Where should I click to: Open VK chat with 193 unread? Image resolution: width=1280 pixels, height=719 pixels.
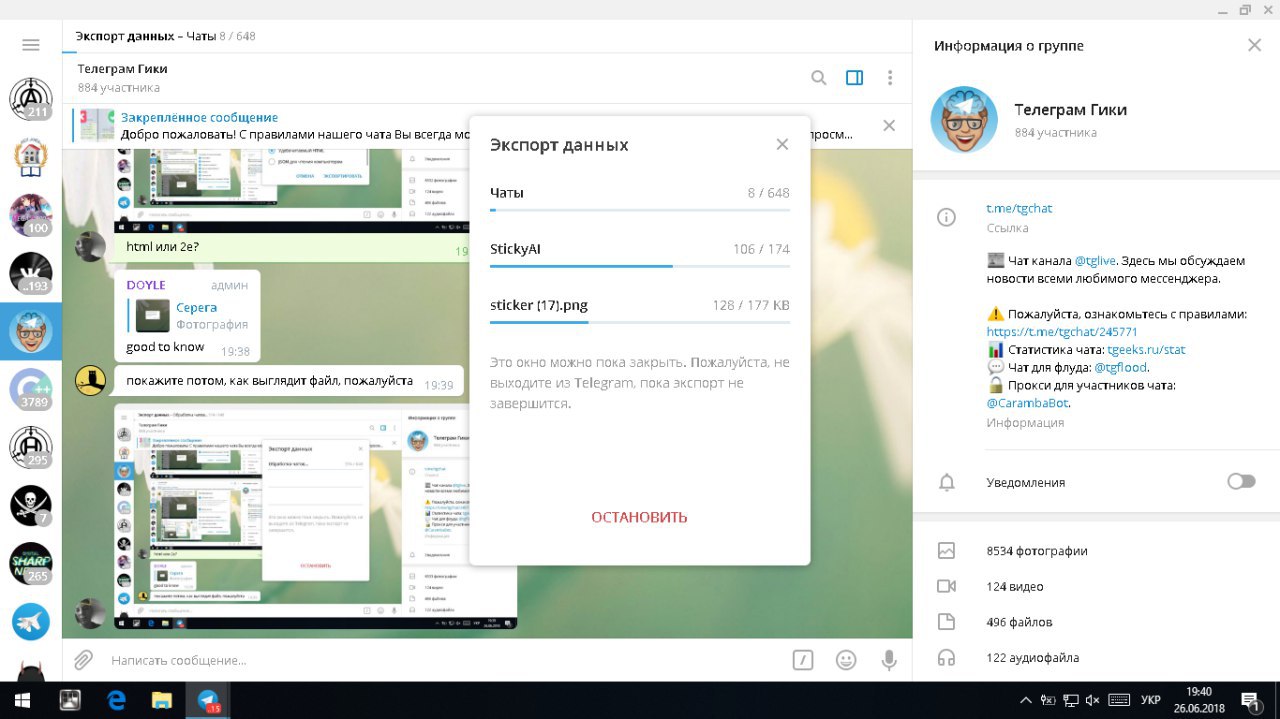tap(31, 272)
